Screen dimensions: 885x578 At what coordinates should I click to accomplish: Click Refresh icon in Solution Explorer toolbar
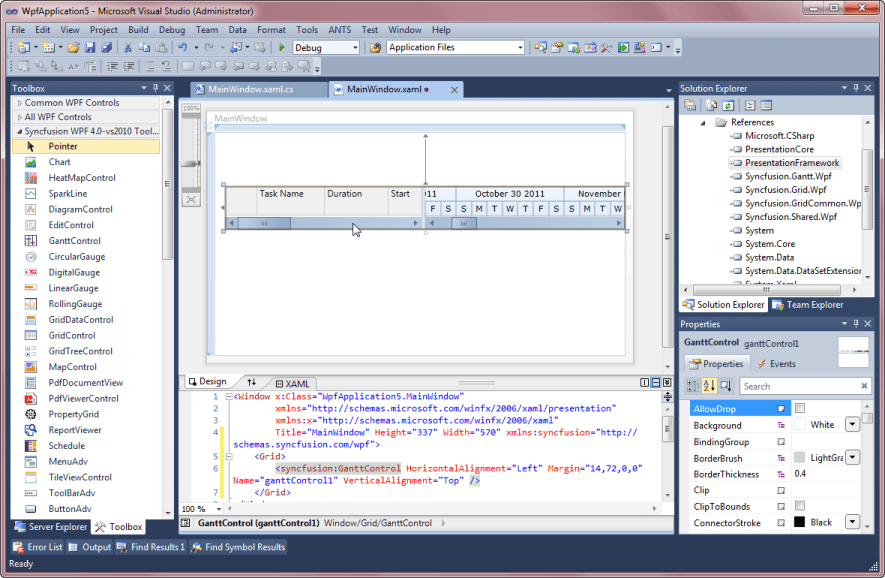[728, 106]
